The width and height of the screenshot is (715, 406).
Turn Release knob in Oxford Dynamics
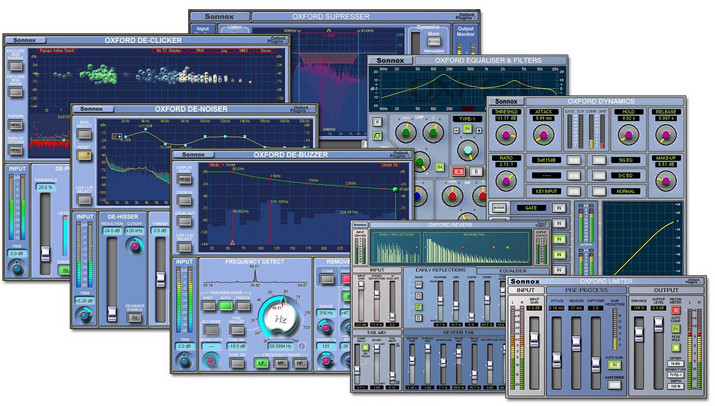[x=666, y=135]
